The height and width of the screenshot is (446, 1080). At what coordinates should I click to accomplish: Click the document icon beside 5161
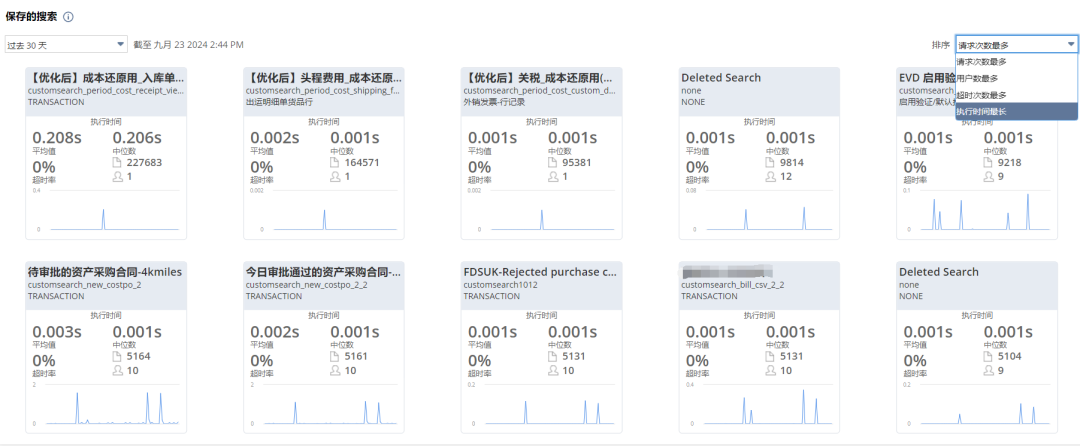coord(335,357)
